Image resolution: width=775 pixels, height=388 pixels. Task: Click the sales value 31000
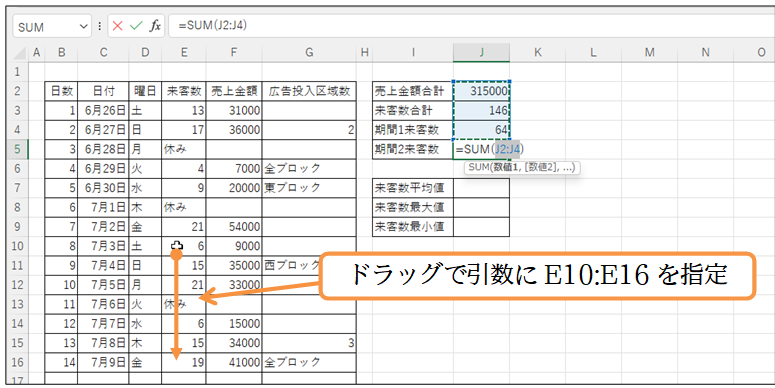point(234,110)
